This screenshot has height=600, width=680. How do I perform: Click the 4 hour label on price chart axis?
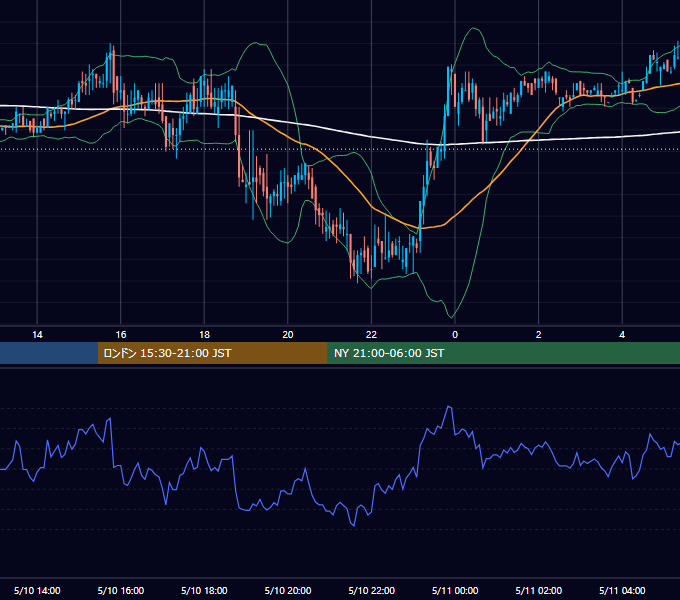(x=622, y=335)
